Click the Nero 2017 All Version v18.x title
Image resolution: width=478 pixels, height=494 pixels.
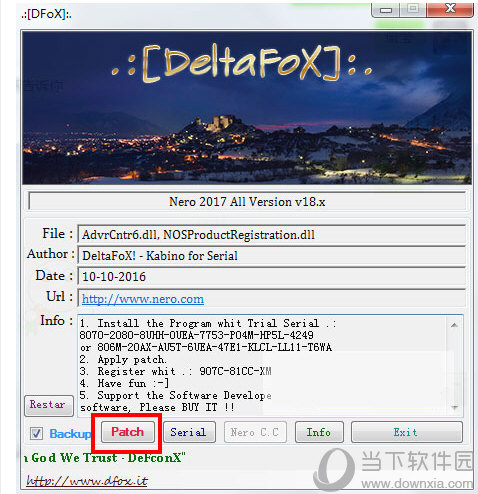(247, 201)
